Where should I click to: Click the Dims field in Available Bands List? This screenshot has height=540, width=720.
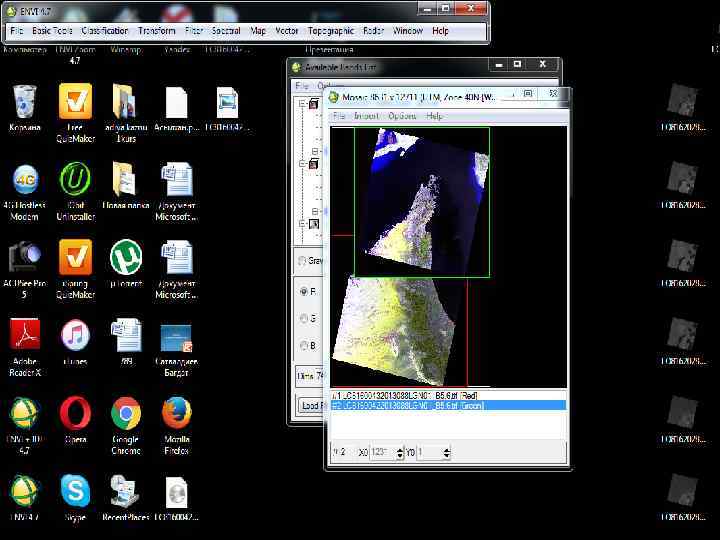310,376
